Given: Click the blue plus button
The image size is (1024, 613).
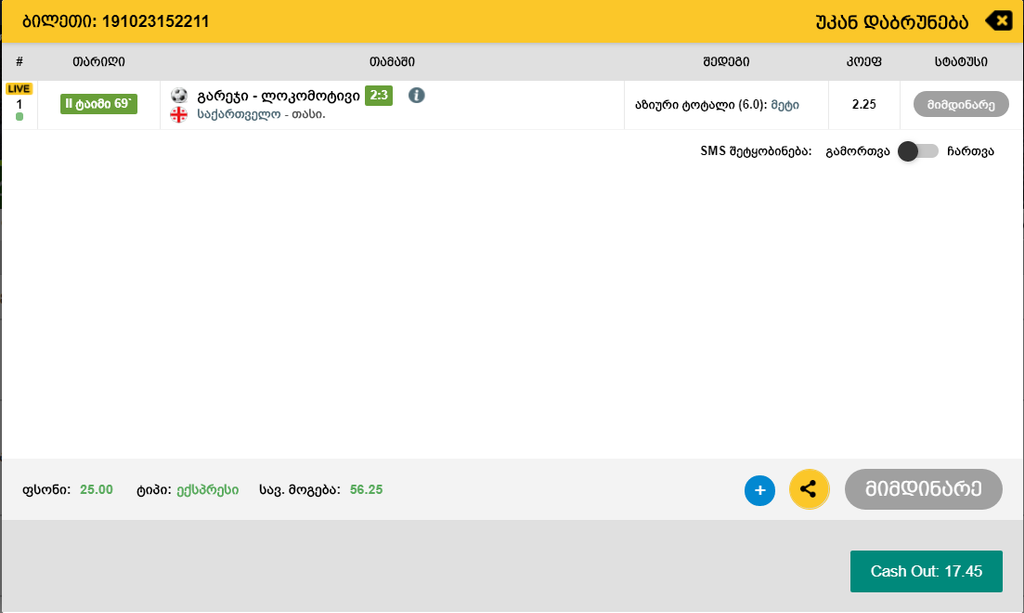Looking at the screenshot, I should (760, 490).
